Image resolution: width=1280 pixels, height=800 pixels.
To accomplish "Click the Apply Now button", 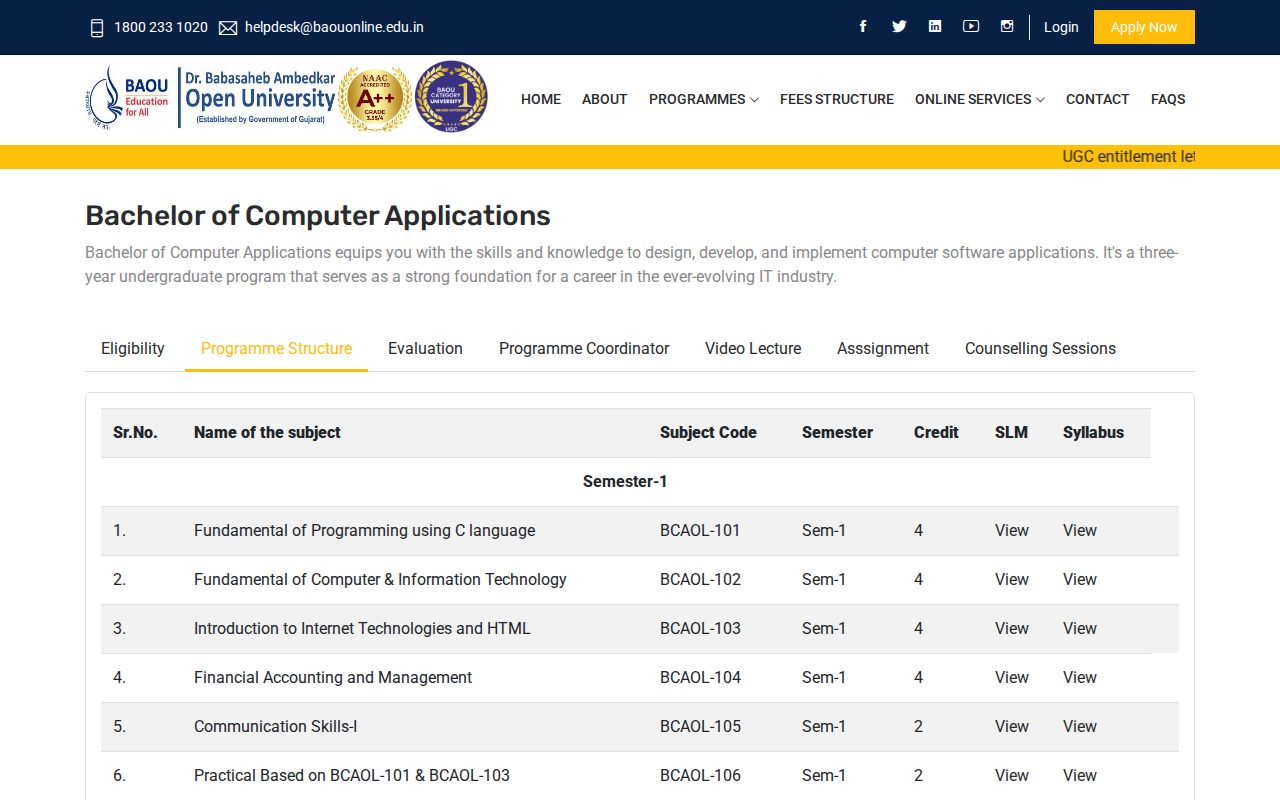I will [1144, 27].
